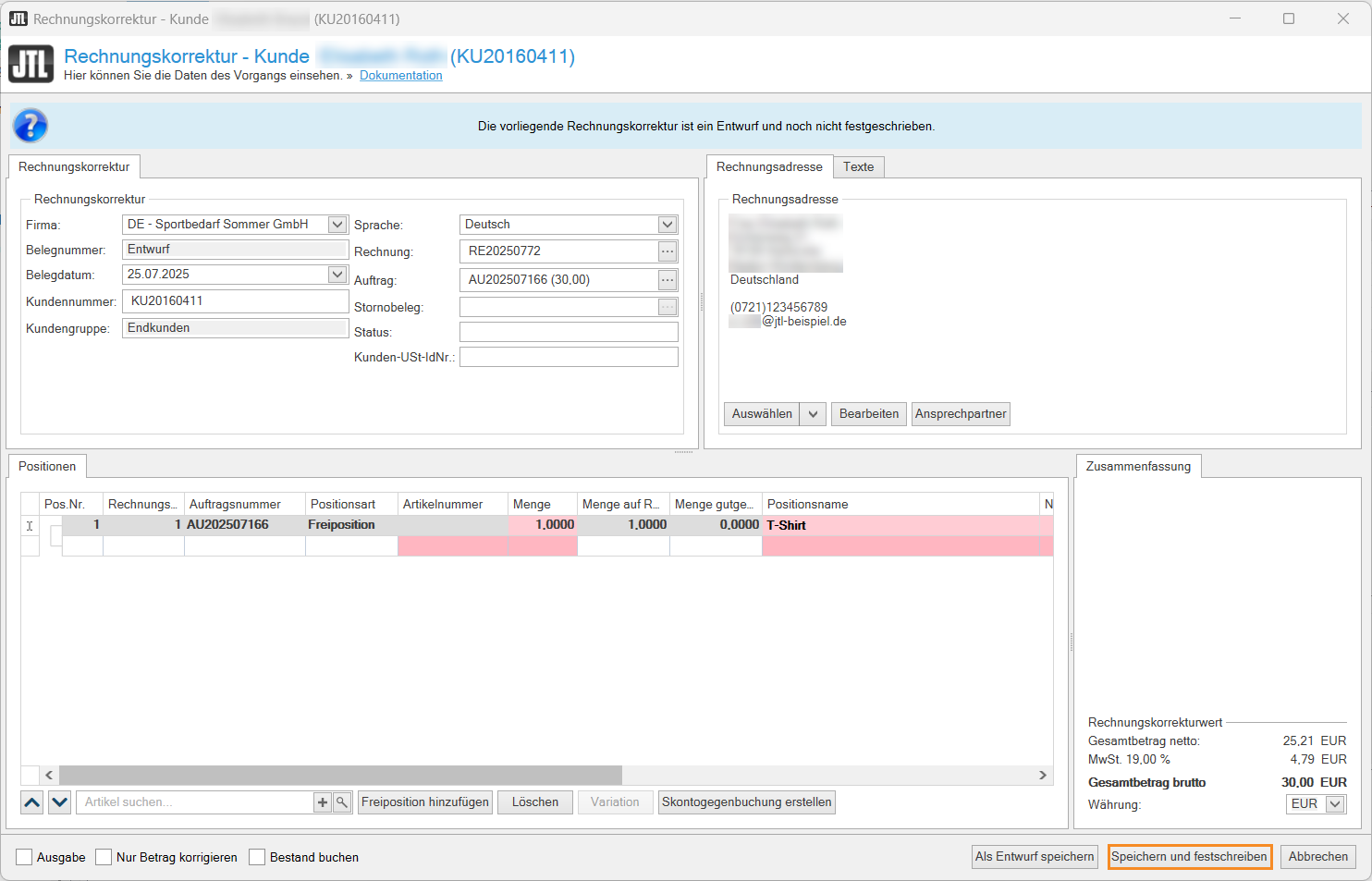Click into the Artikel suchen field
Image resolution: width=1372 pixels, height=881 pixels.
(194, 802)
